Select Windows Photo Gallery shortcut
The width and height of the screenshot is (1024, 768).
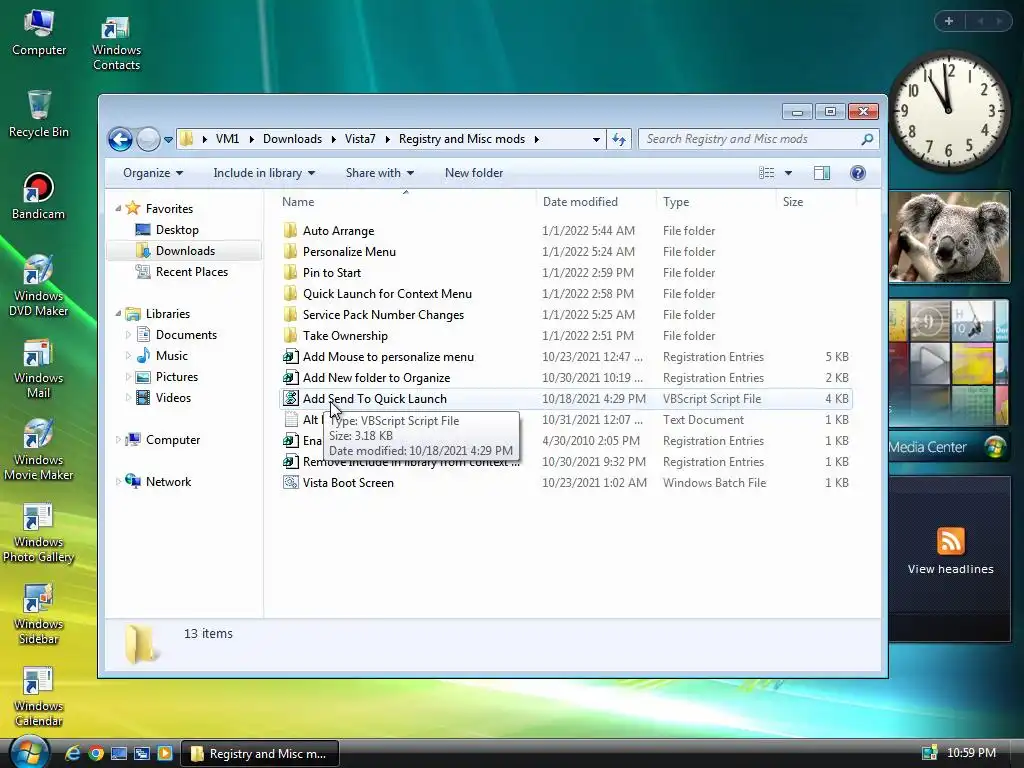38,533
